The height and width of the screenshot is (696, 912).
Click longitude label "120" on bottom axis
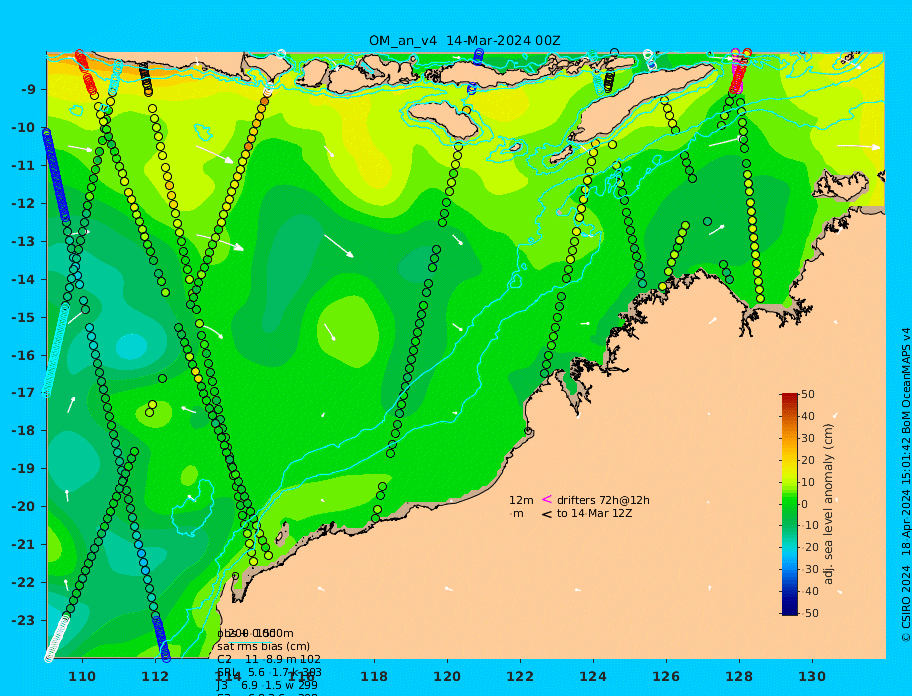click(x=447, y=677)
